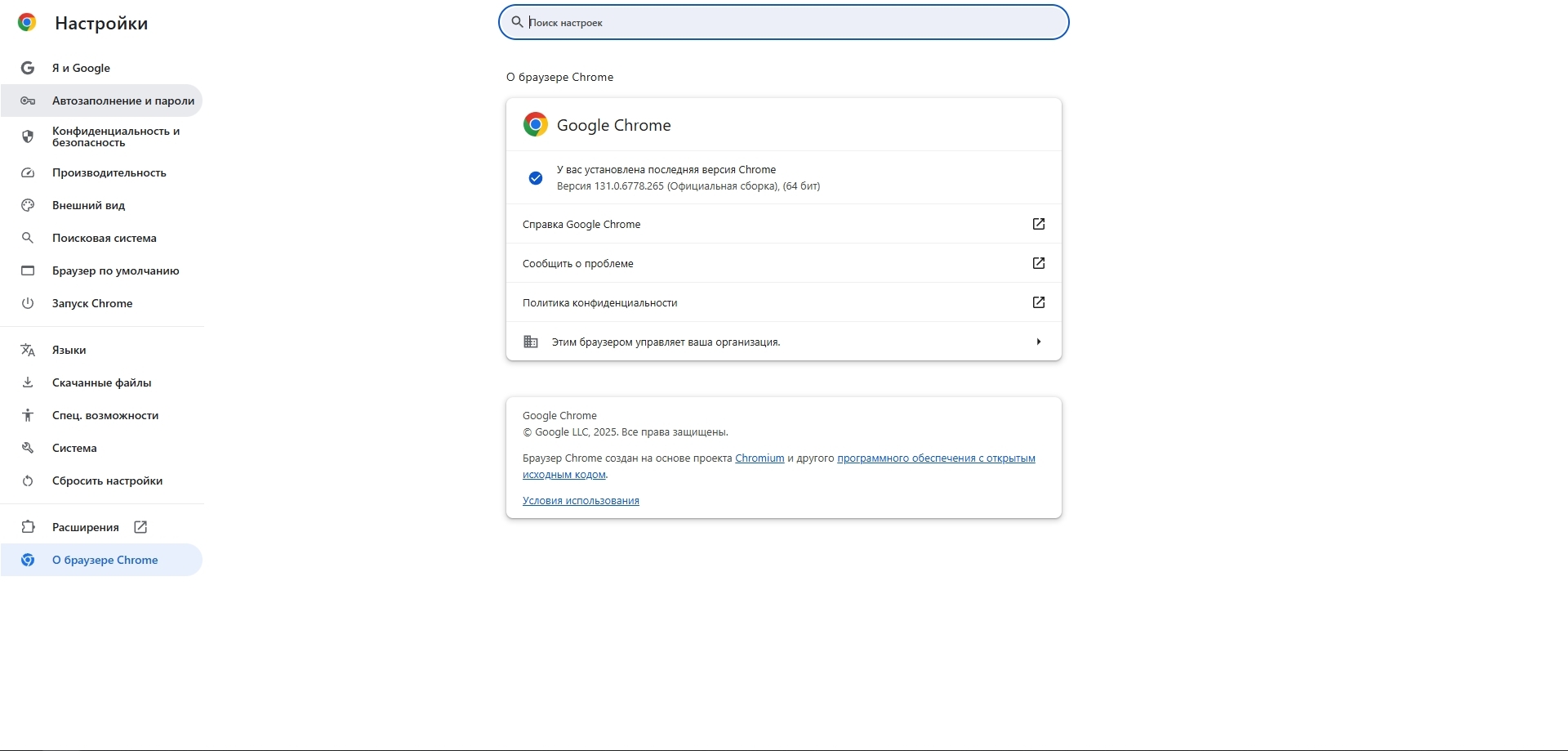Go to Скачанные файлы settings

point(102,382)
